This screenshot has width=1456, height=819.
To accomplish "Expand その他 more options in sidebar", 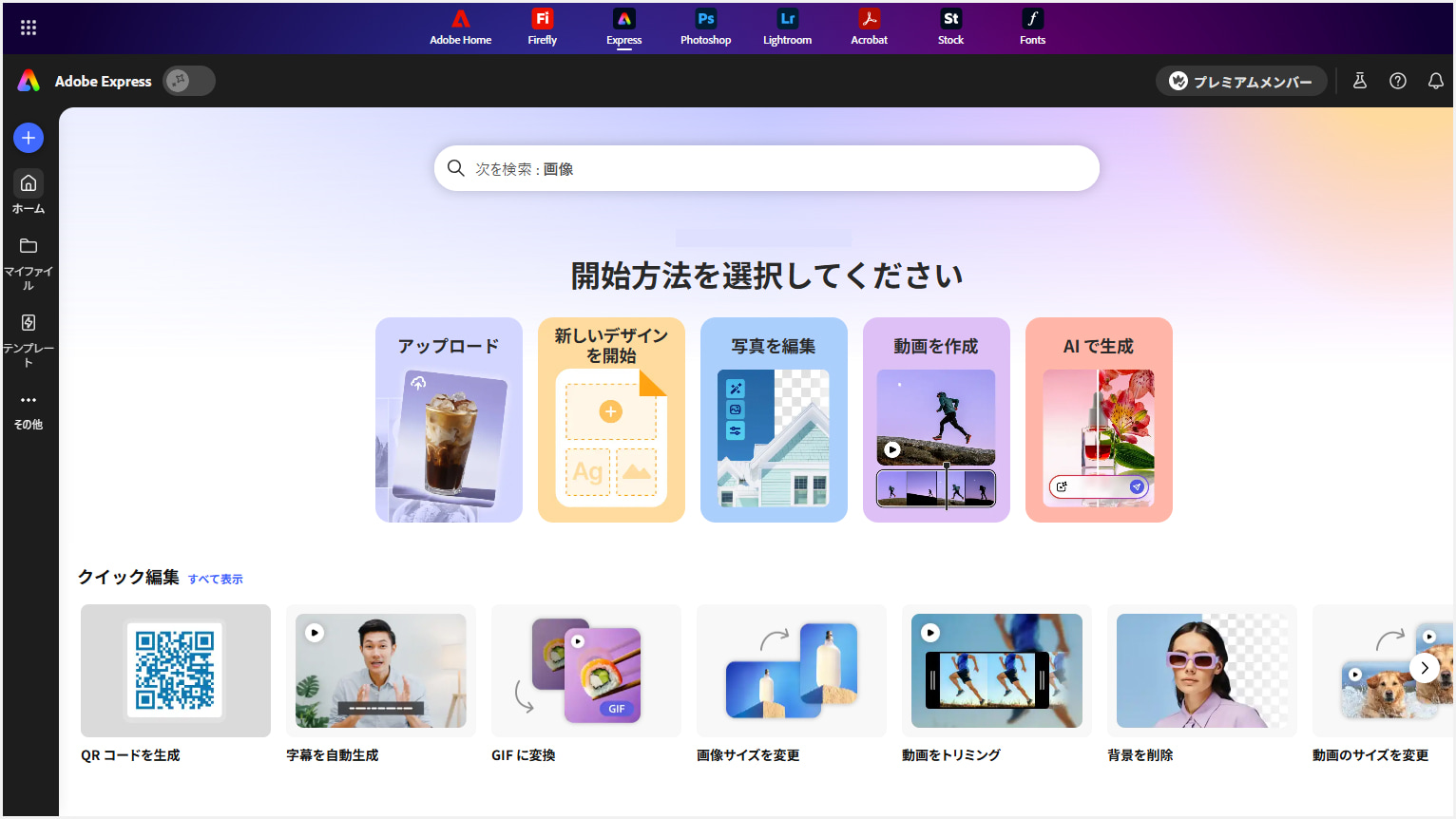I will click(x=29, y=409).
